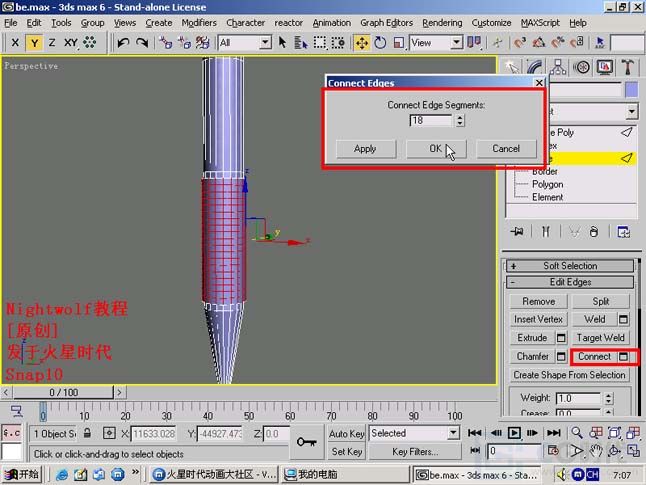Activate Select and Move tool
Viewport: 646px width, 485px height.
point(362,42)
